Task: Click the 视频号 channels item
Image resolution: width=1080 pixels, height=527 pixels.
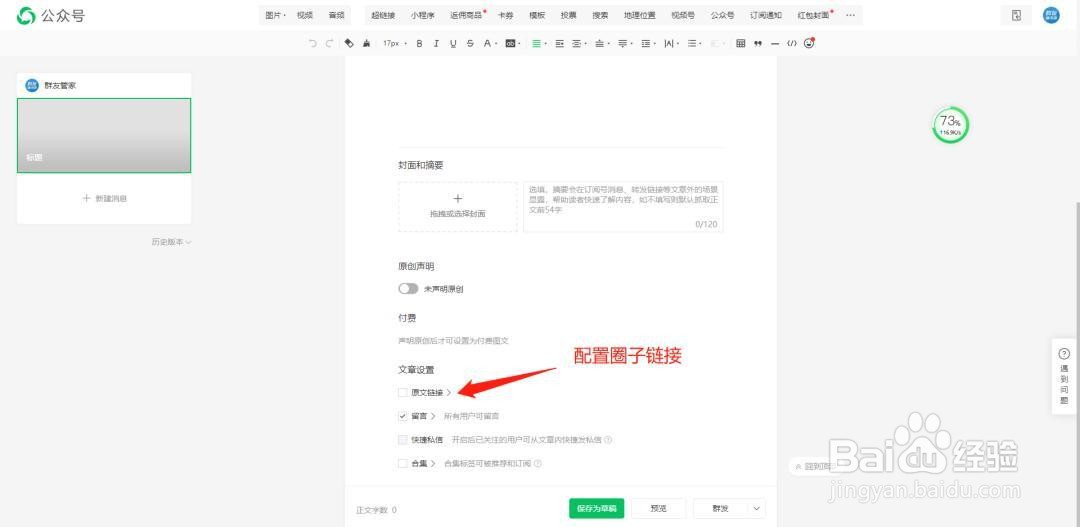Action: point(683,15)
